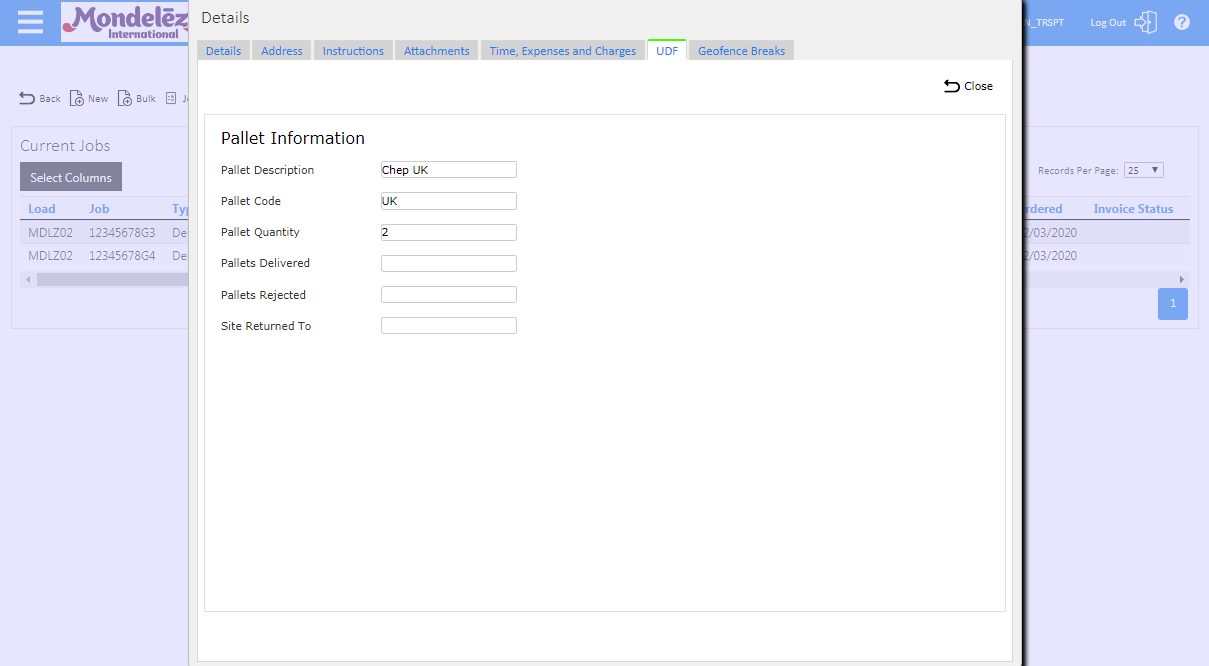Click the Site Returned To input
The width and height of the screenshot is (1209, 666).
449,325
